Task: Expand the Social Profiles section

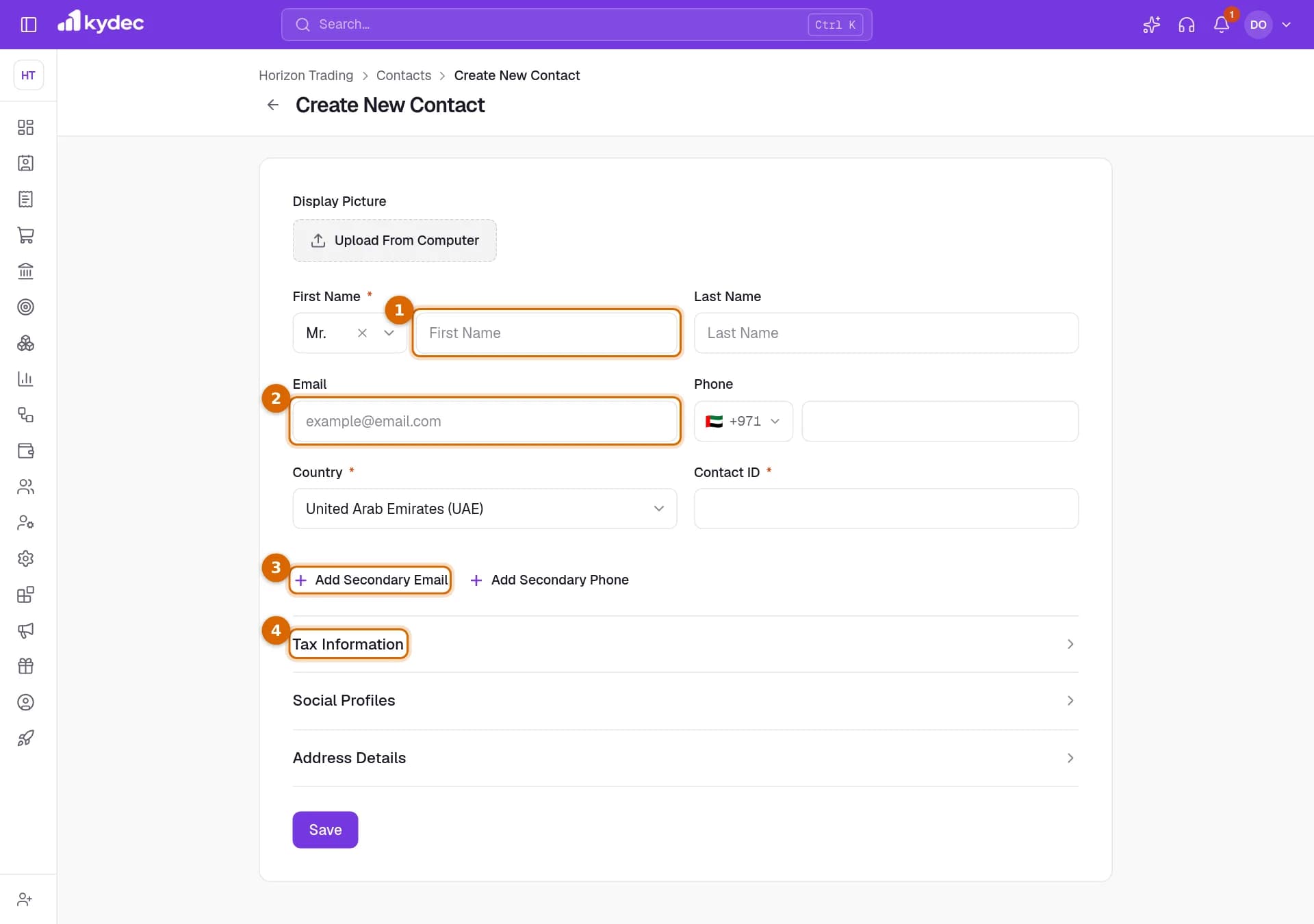Action: pos(685,701)
